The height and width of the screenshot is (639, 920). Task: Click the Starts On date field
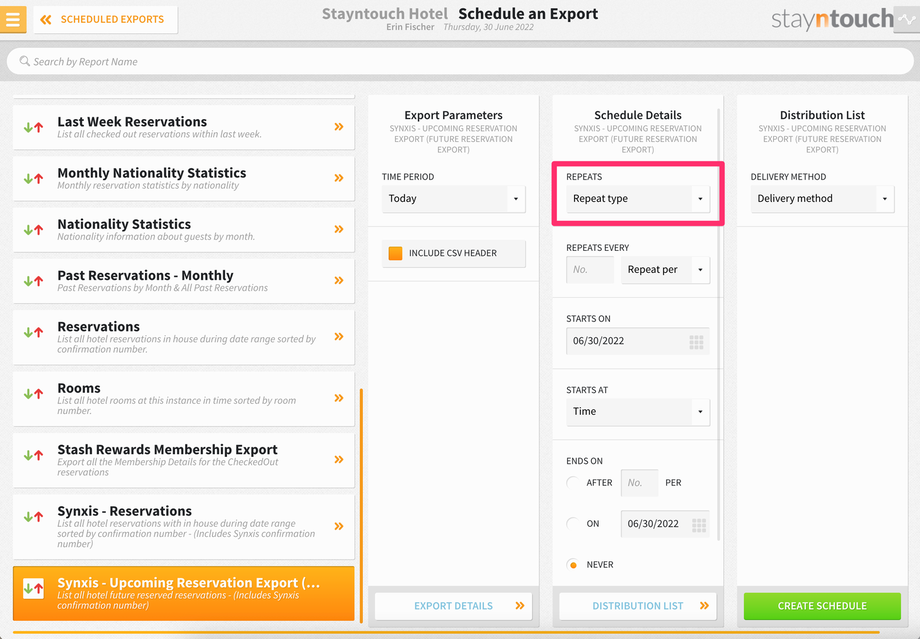[638, 341]
